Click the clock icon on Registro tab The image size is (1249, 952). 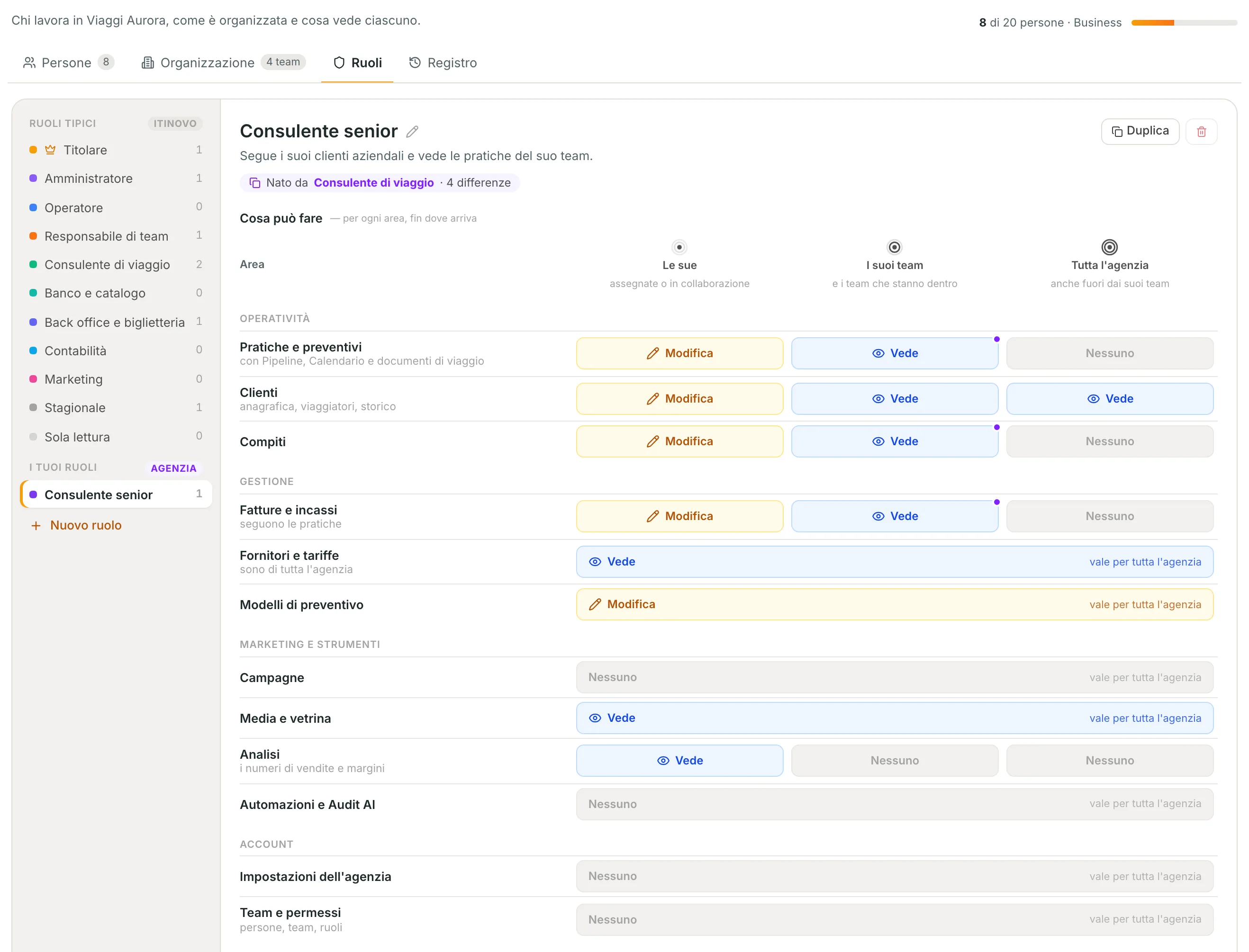pos(415,63)
